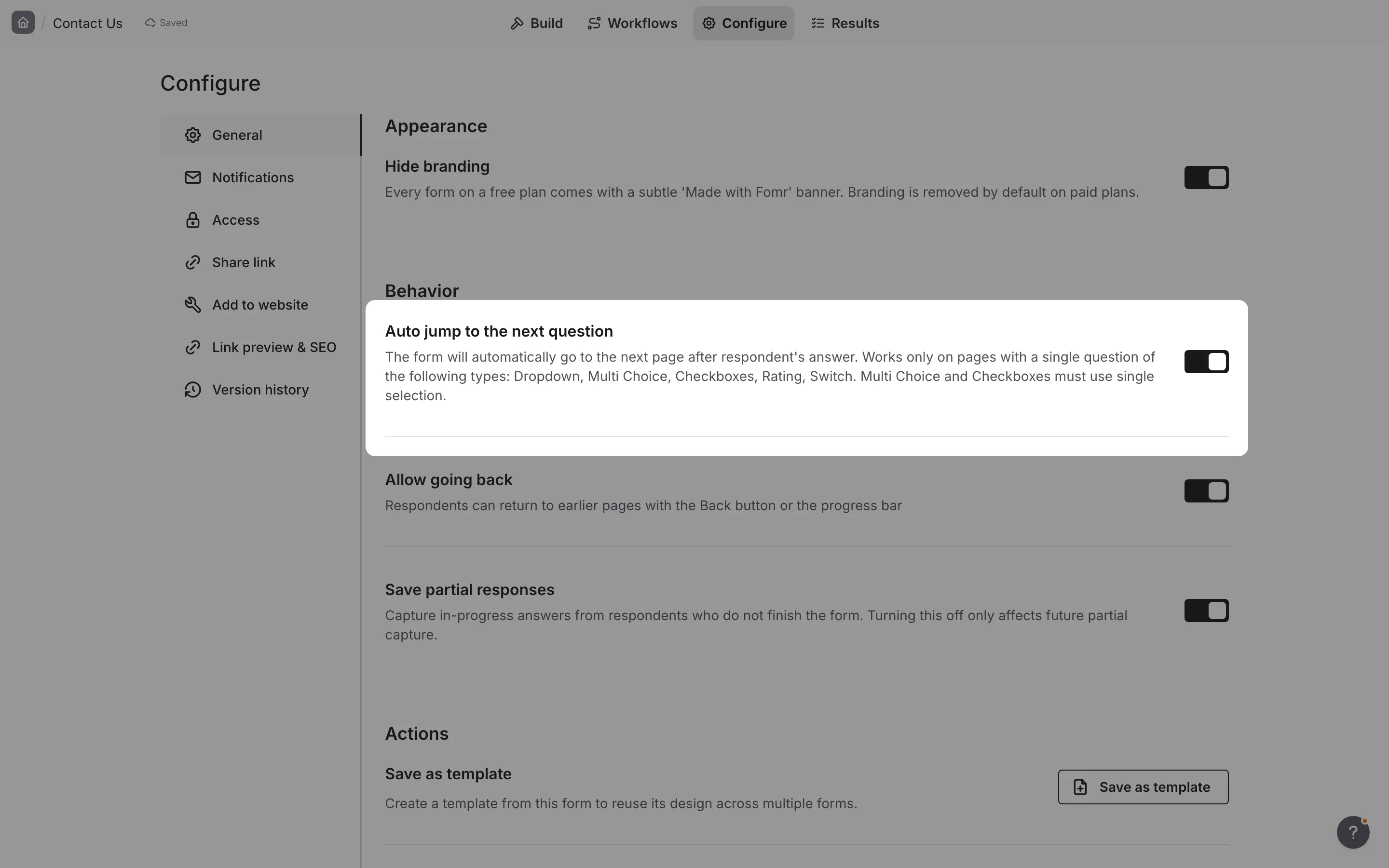The height and width of the screenshot is (868, 1389).
Task: Open the Workflows tab
Action: (x=632, y=23)
